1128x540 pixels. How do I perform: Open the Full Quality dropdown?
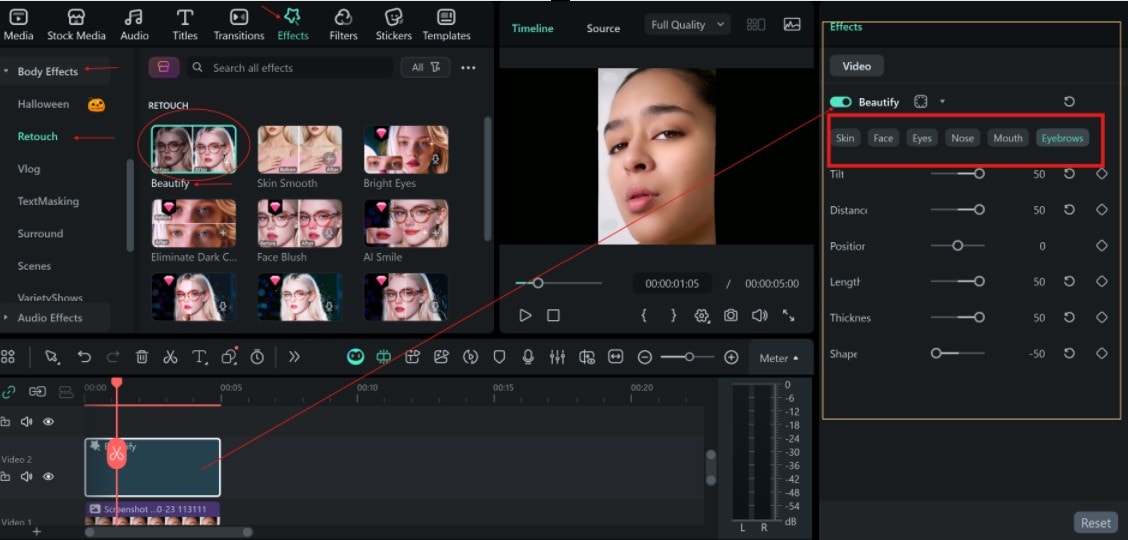[x=687, y=24]
